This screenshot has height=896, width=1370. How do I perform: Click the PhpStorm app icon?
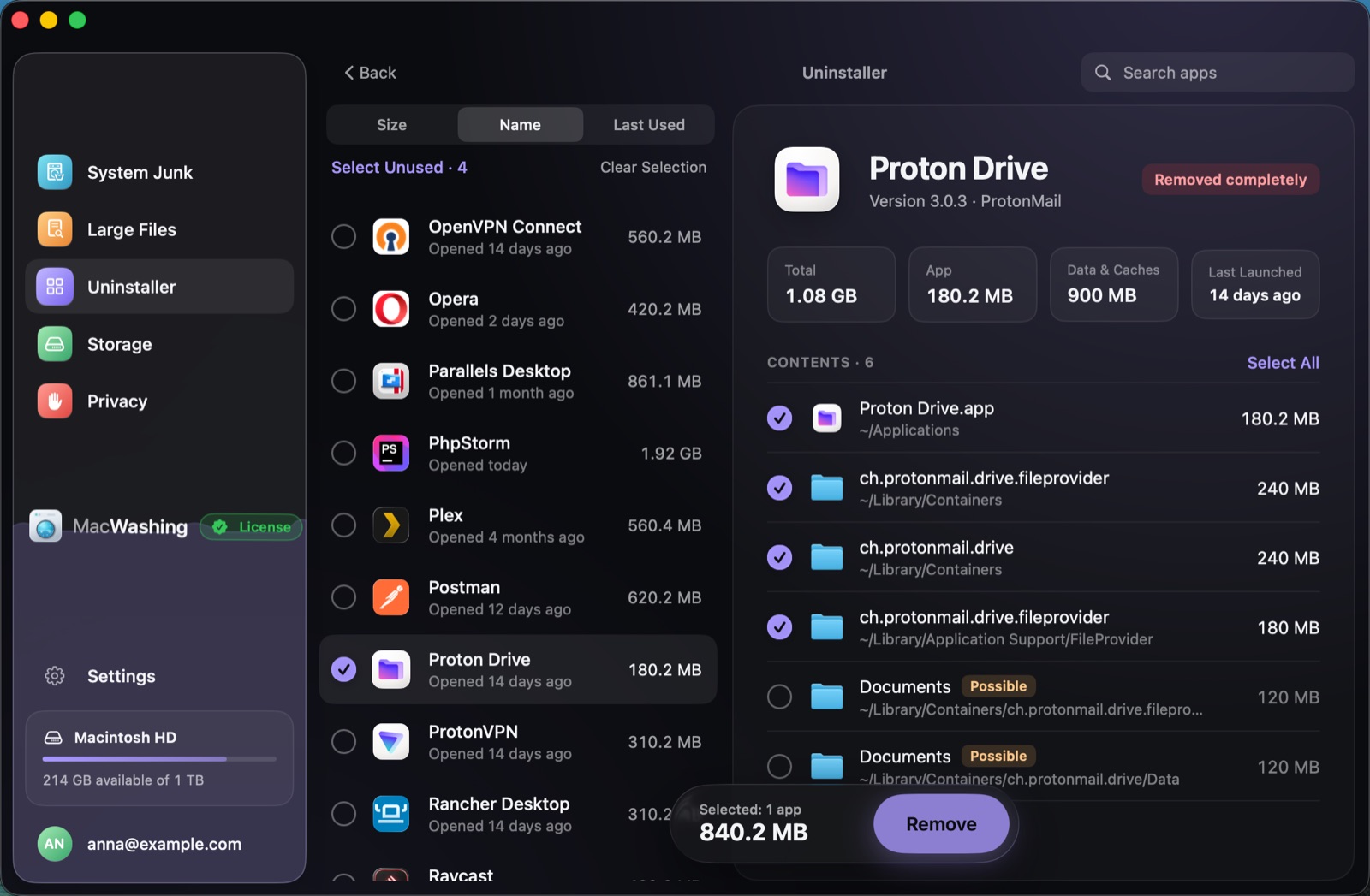click(391, 453)
